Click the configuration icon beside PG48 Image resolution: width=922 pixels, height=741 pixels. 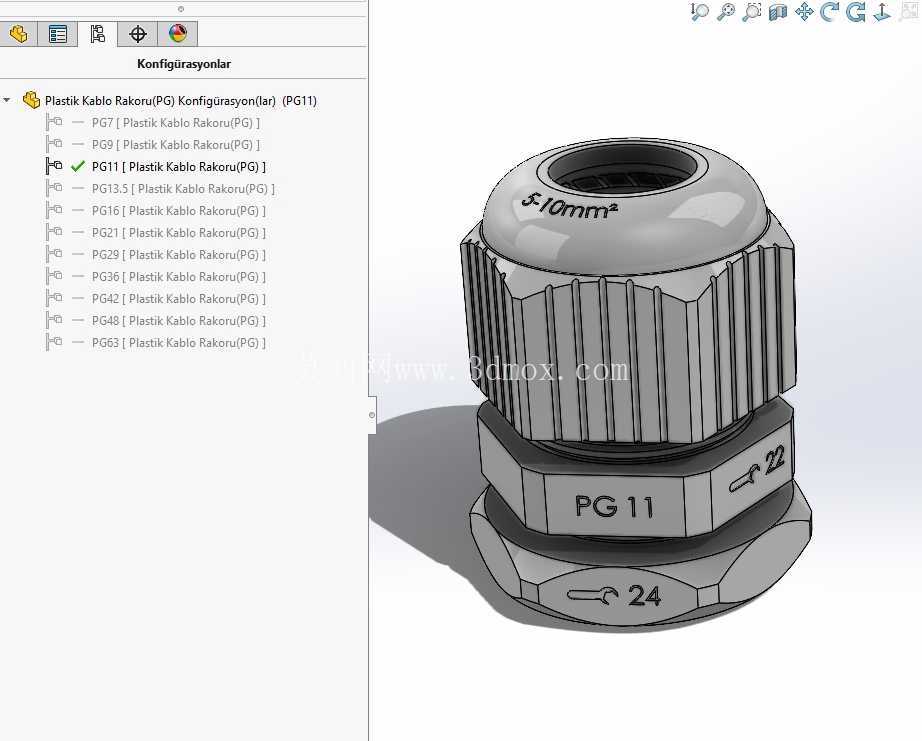coord(55,321)
